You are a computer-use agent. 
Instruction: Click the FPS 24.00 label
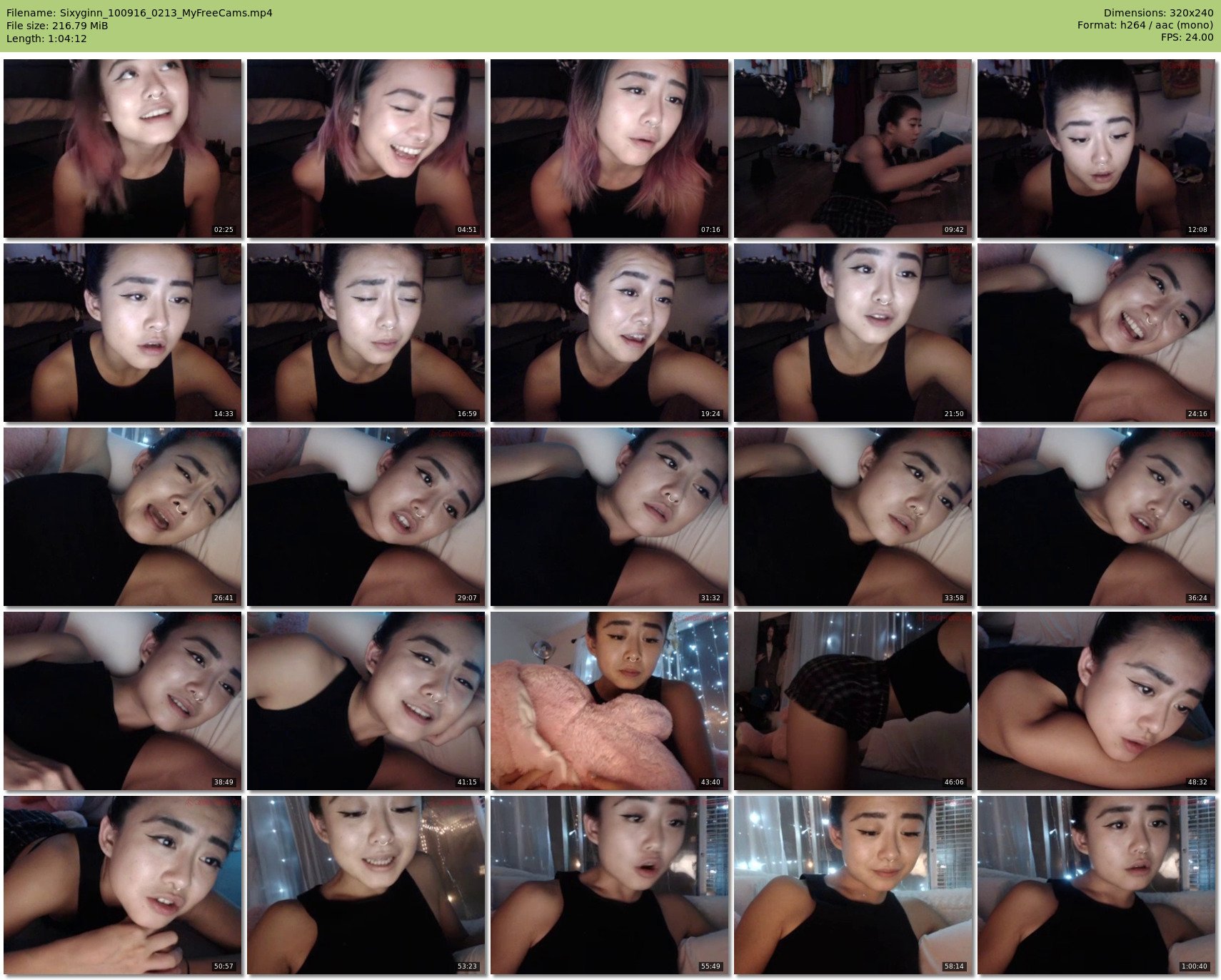[x=1187, y=37]
